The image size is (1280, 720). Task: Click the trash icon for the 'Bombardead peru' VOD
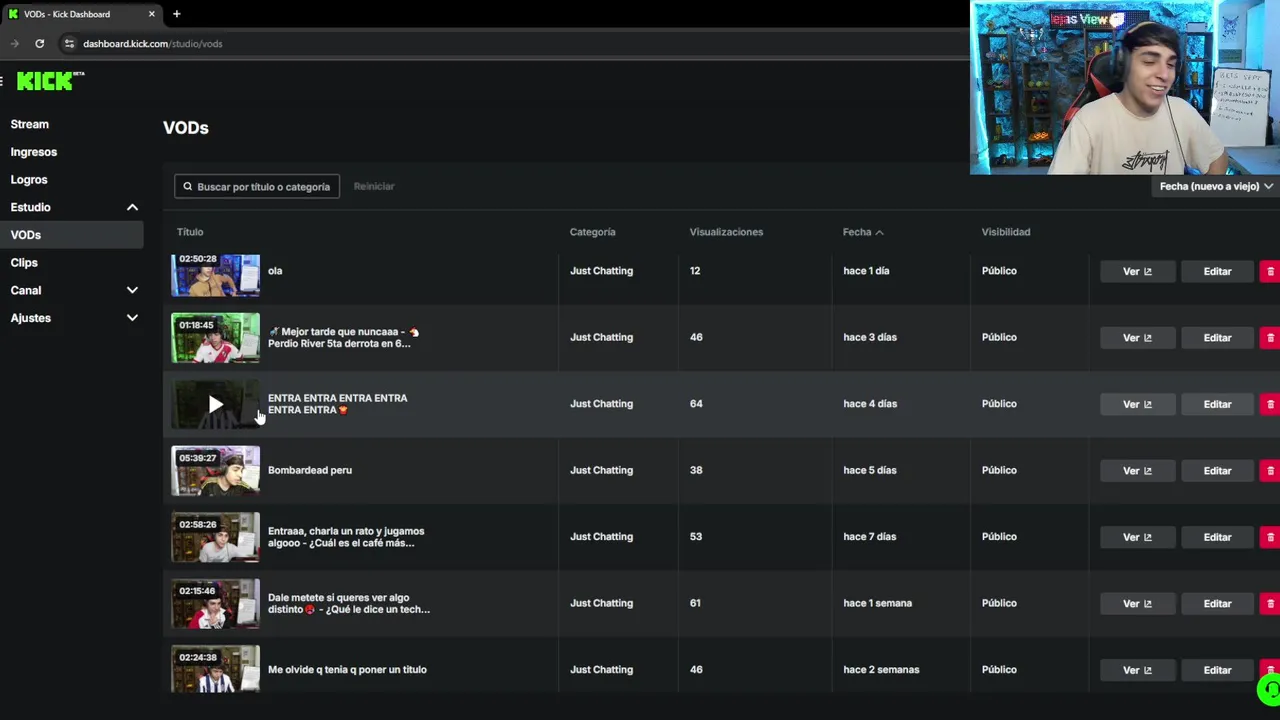point(1270,470)
